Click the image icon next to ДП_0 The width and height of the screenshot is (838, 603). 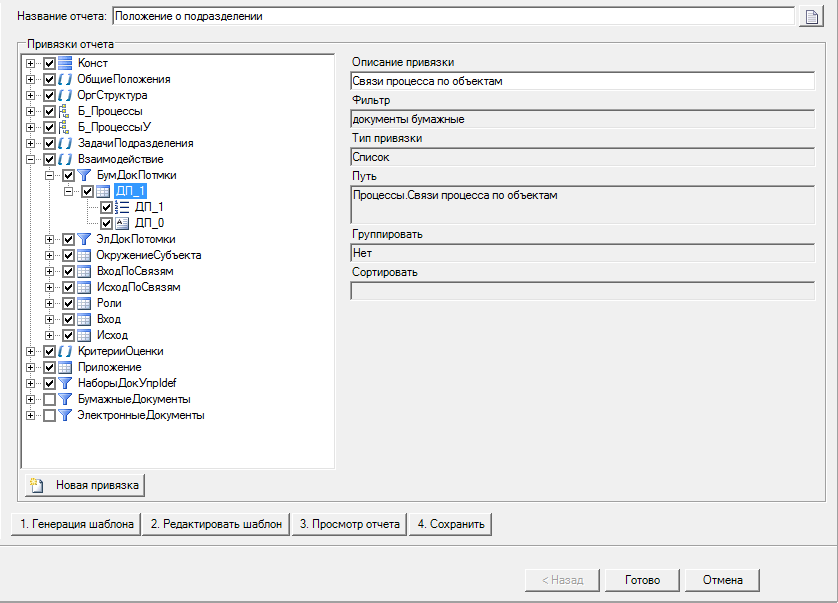coord(123,223)
